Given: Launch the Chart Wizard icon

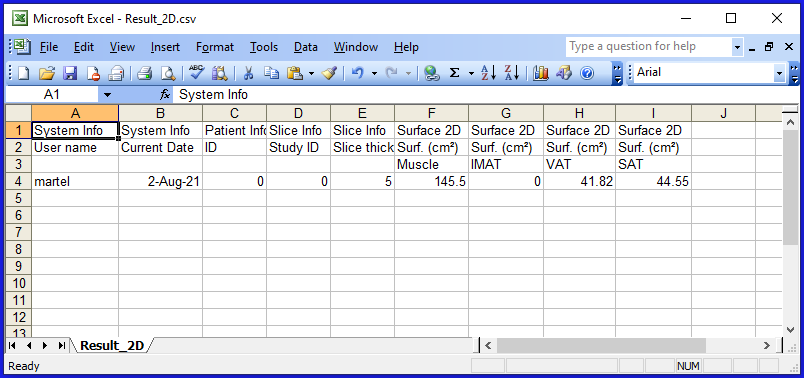Looking at the screenshot, I should (x=540, y=74).
